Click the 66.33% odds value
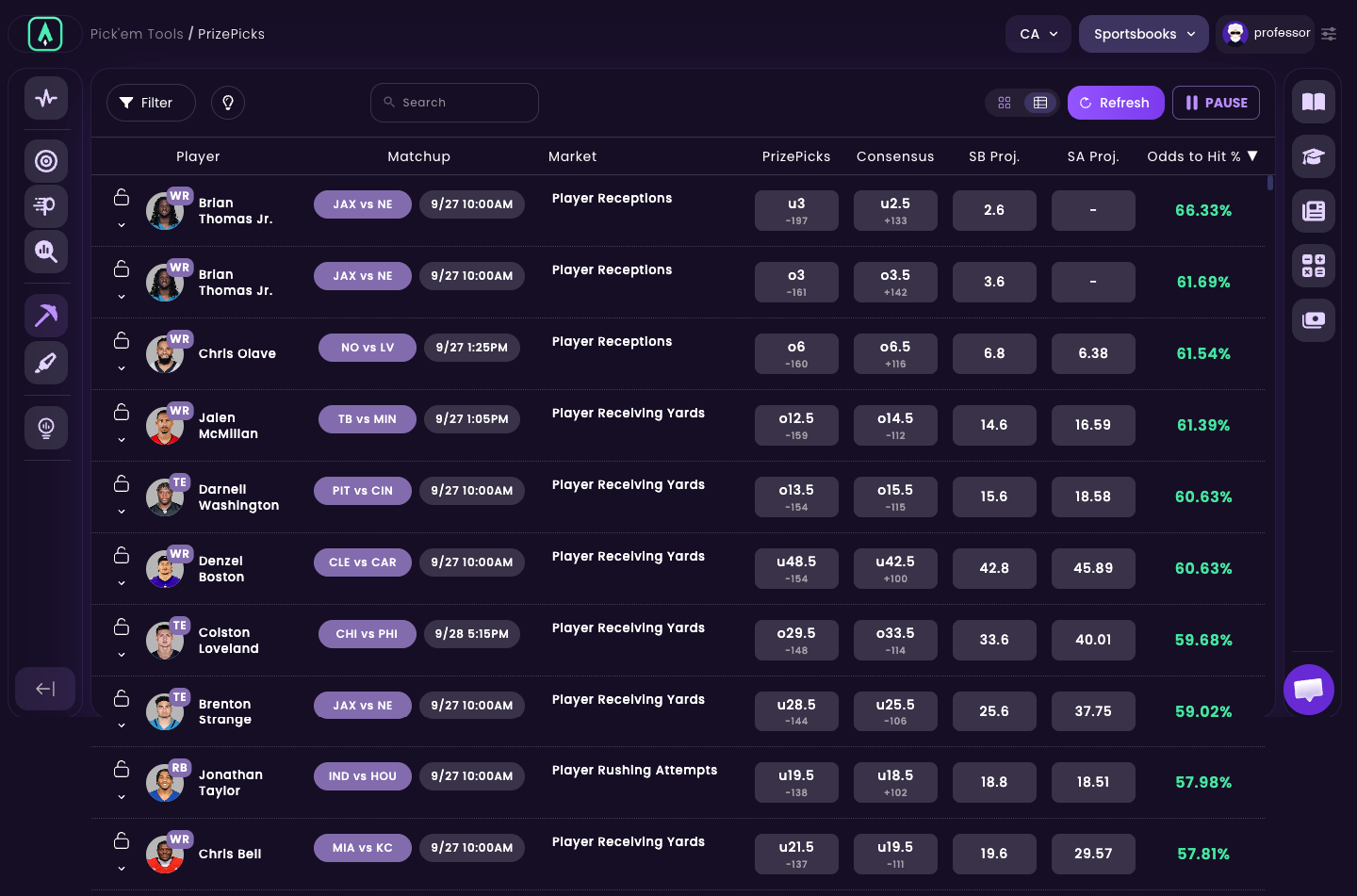1357x896 pixels. pyautogui.click(x=1203, y=211)
